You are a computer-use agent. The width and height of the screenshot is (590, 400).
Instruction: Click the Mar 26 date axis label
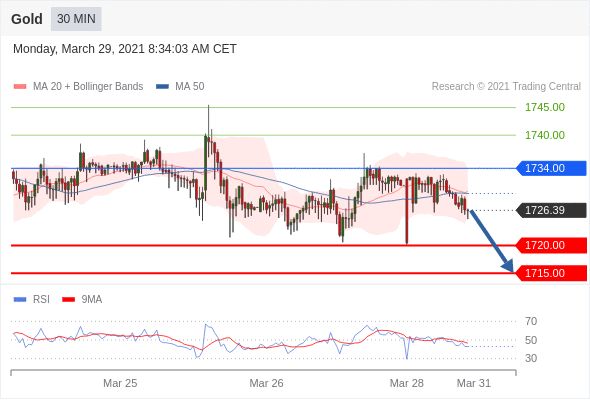coord(266,383)
